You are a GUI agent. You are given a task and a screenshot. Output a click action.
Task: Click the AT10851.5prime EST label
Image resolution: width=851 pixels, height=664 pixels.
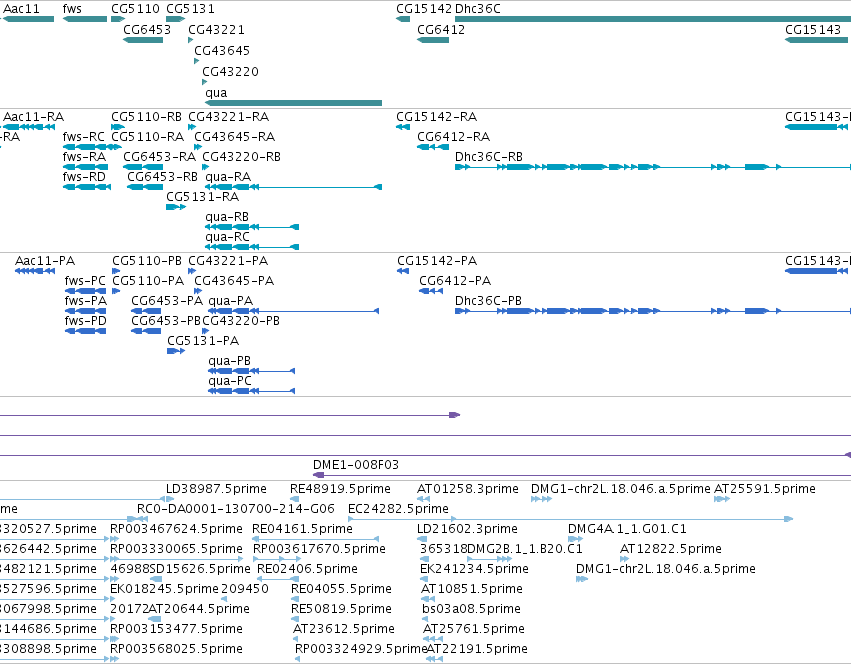tap(472, 589)
